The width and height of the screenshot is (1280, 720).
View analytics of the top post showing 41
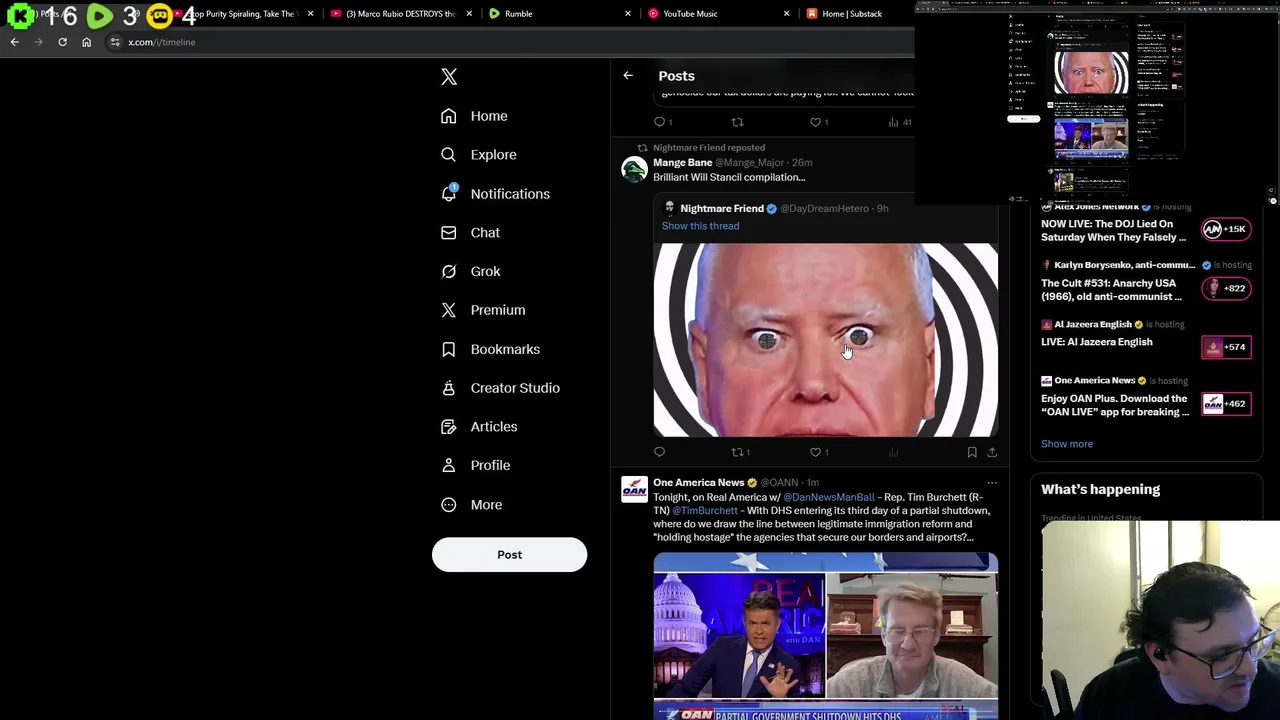tap(899, 122)
